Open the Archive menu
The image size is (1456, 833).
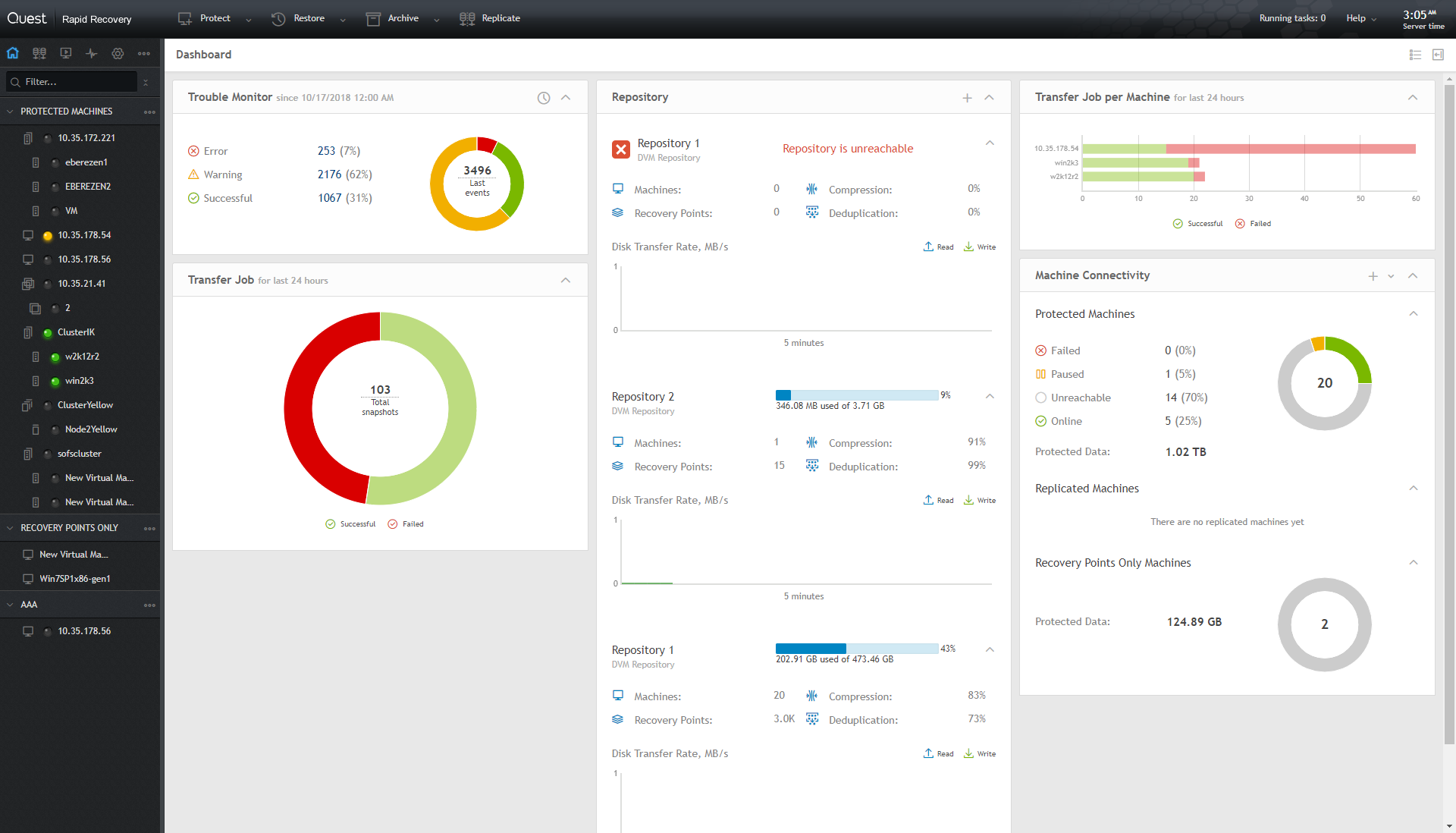pos(402,18)
